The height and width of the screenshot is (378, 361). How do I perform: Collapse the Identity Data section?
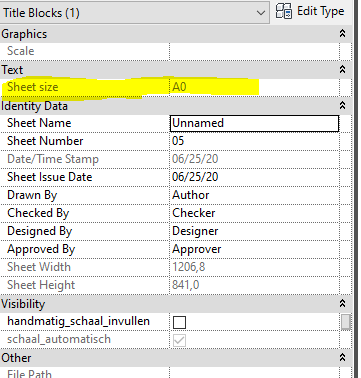[x=342, y=105]
